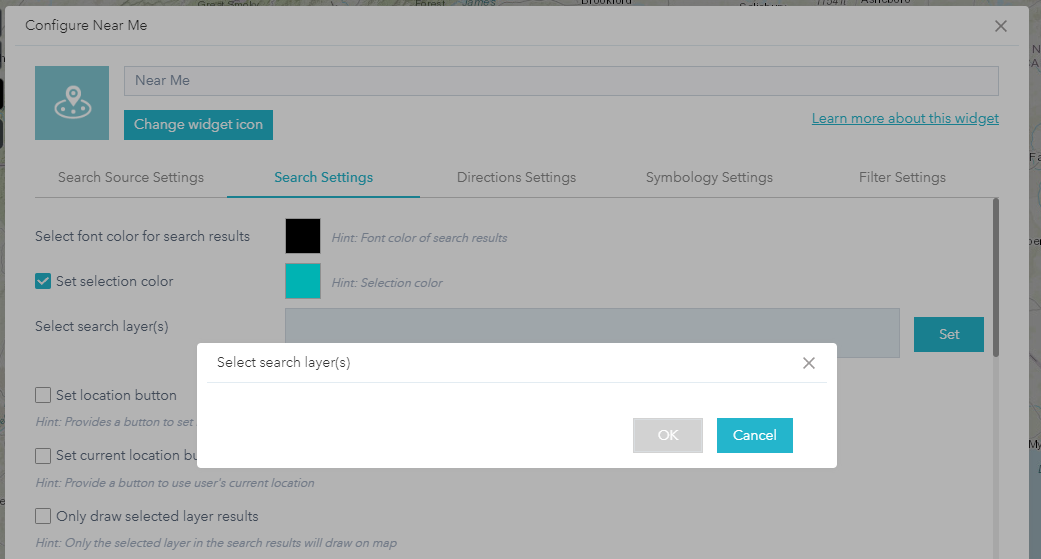Click the Hint: Selection color text

coord(387,283)
